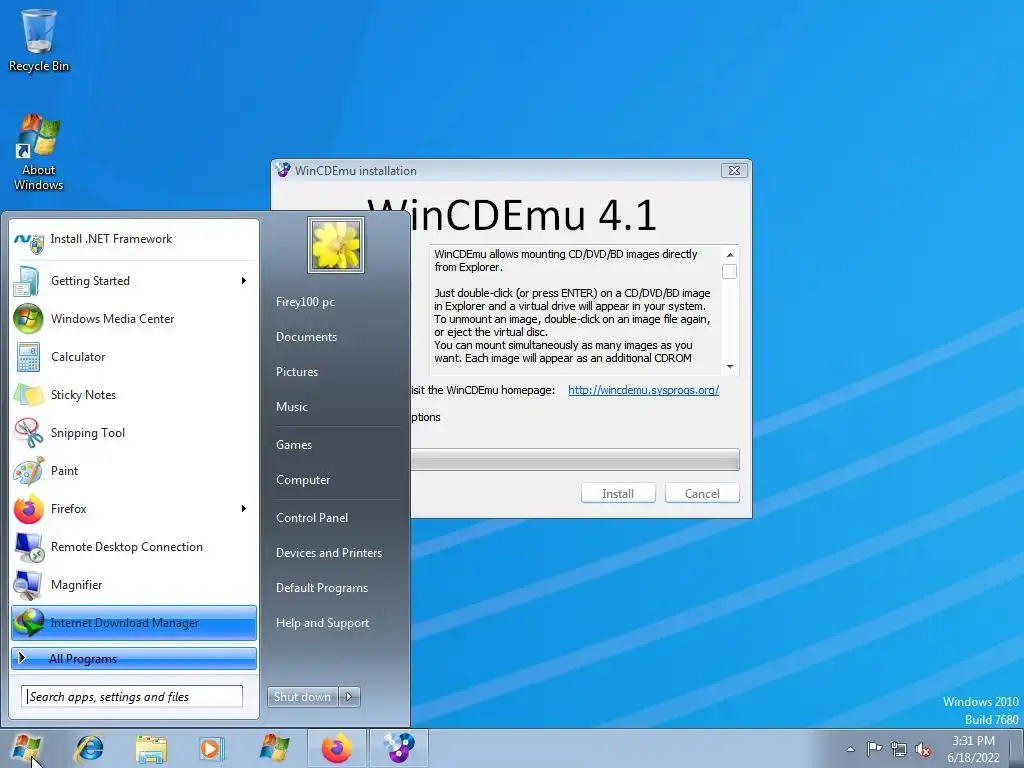Open About Windows desktop shortcut
This screenshot has width=1024, height=768.
(39, 153)
